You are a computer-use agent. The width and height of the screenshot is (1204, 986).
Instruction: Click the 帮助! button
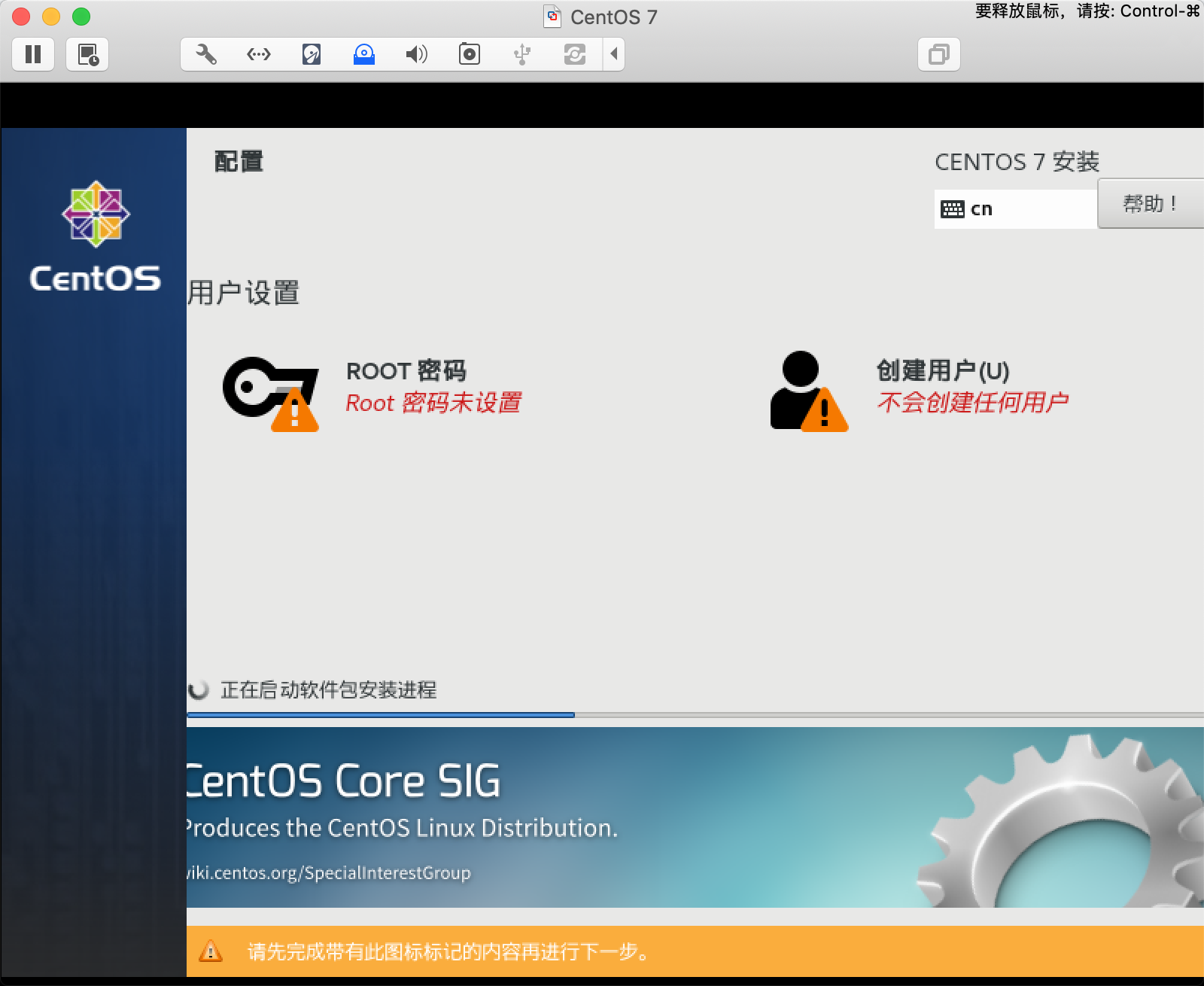[x=1151, y=203]
